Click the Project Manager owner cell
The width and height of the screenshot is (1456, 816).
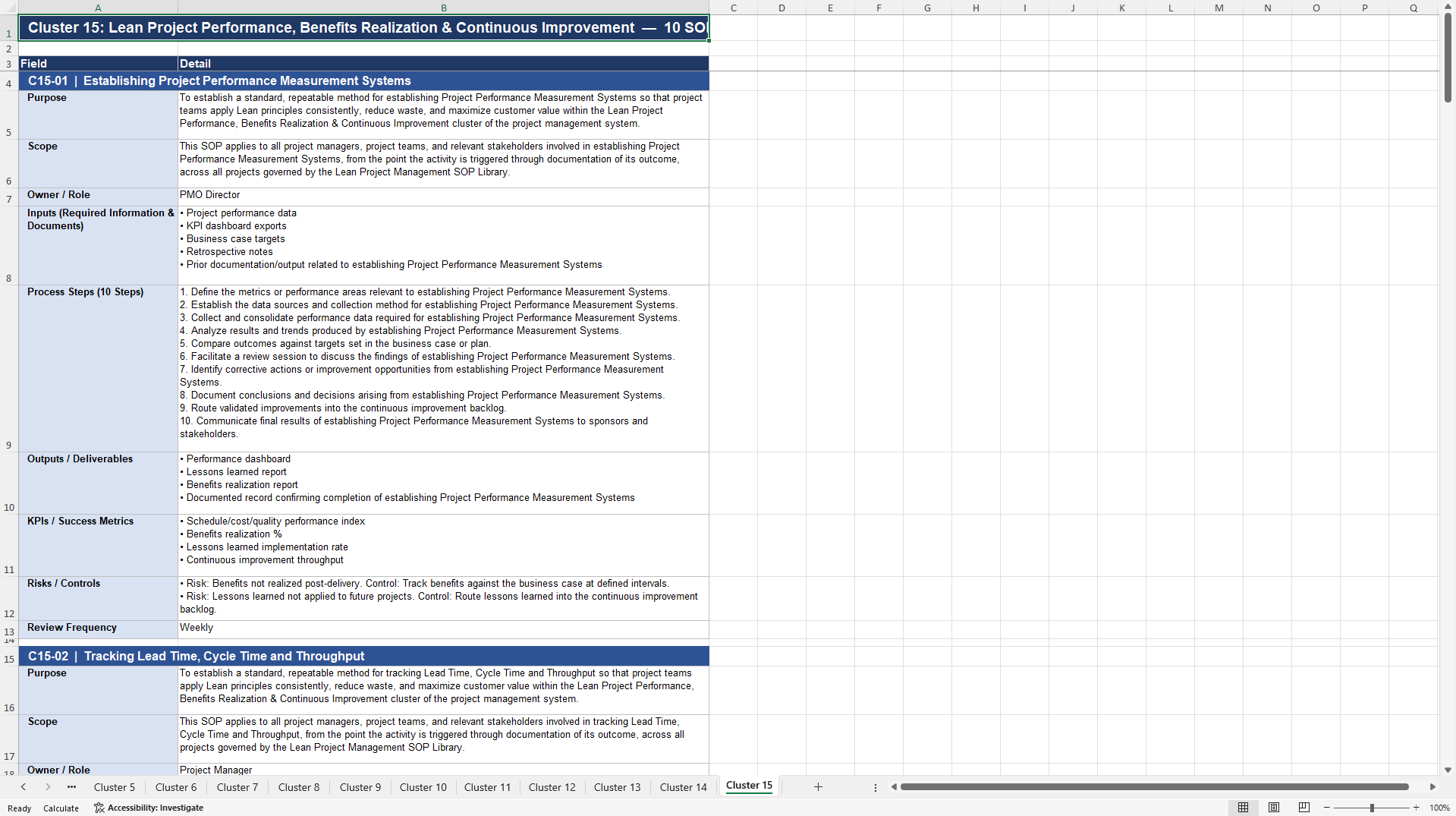444,769
